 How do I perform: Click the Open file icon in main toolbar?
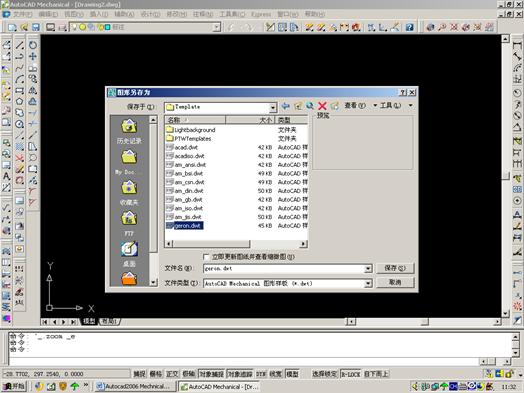pyautogui.click(x=24, y=27)
